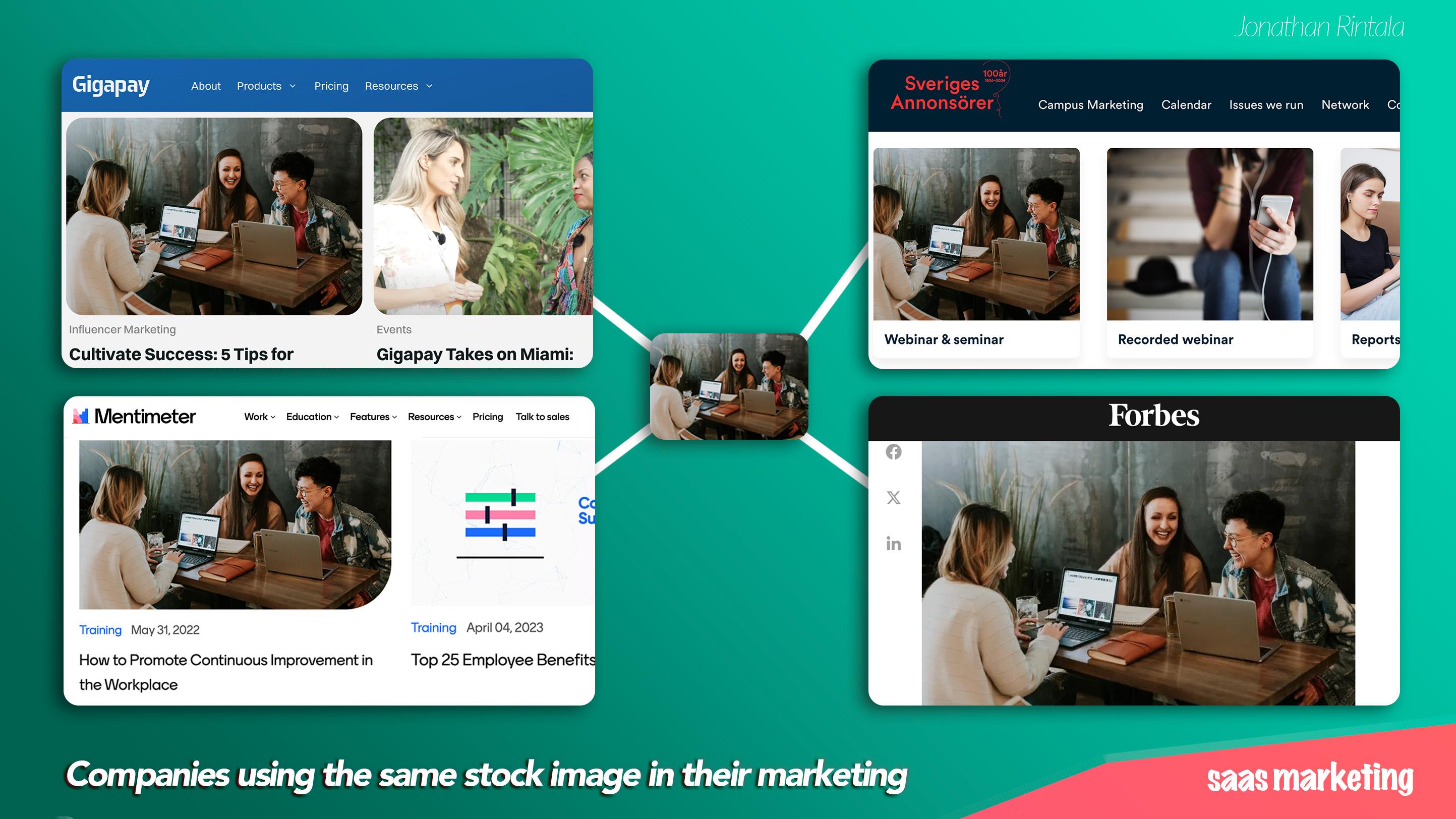Open the Recorded webinar section link
The width and height of the screenshot is (1456, 819).
[x=1175, y=339]
